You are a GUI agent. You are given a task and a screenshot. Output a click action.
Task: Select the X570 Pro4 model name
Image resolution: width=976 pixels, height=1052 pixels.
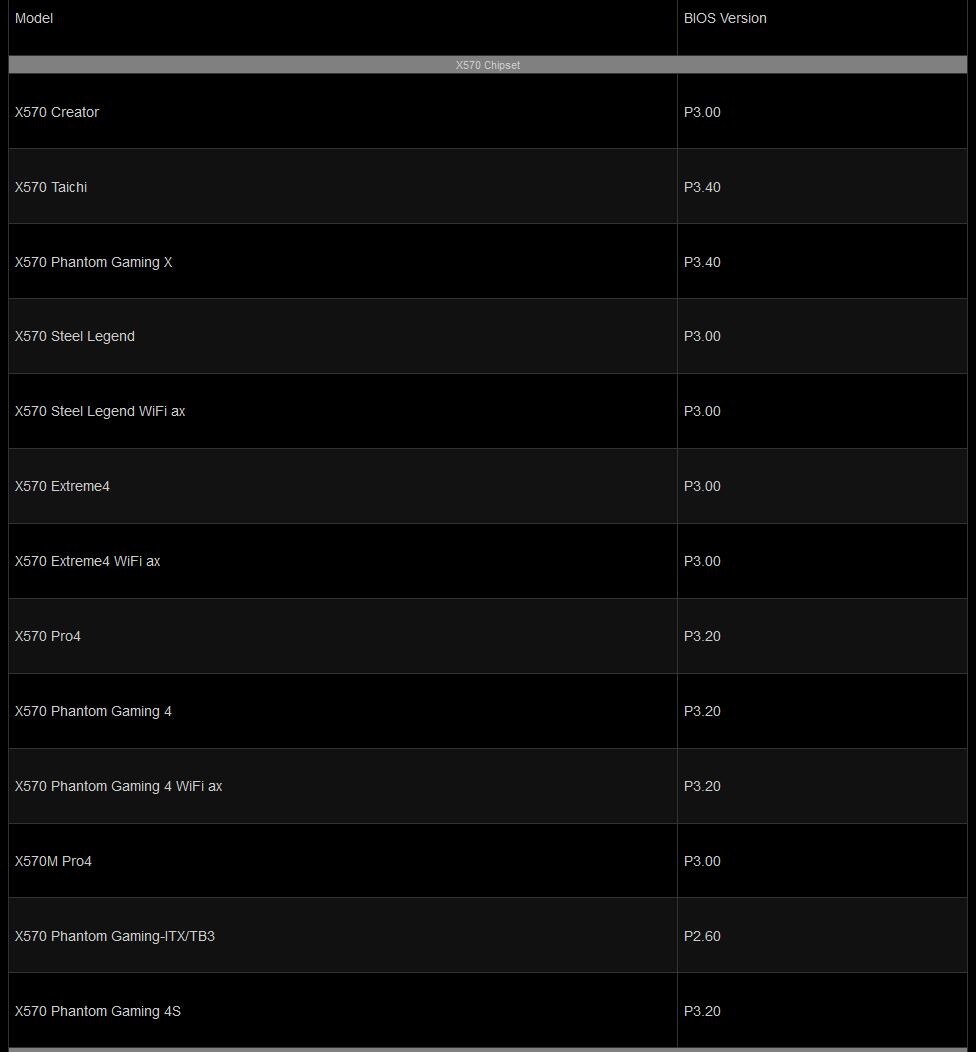[48, 636]
